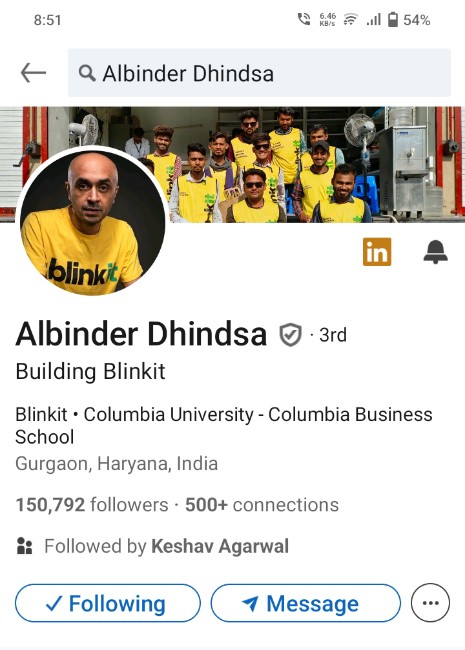Toggle the Following button
This screenshot has width=465, height=650.
(x=108, y=603)
